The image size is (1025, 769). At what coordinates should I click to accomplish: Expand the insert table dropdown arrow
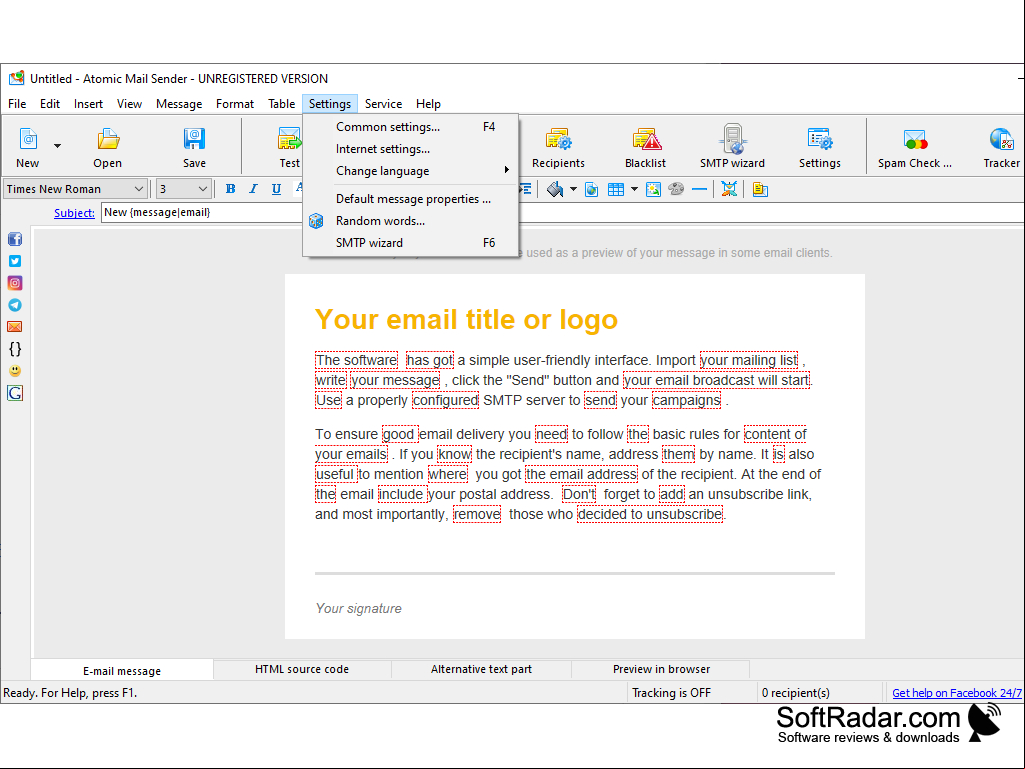(633, 190)
